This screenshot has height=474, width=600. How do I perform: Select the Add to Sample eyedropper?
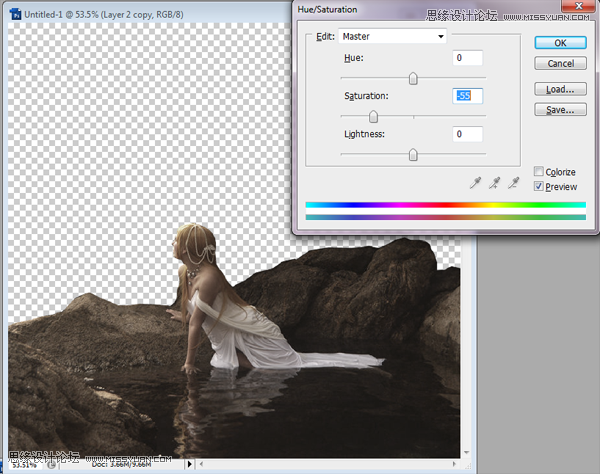pyautogui.click(x=494, y=183)
